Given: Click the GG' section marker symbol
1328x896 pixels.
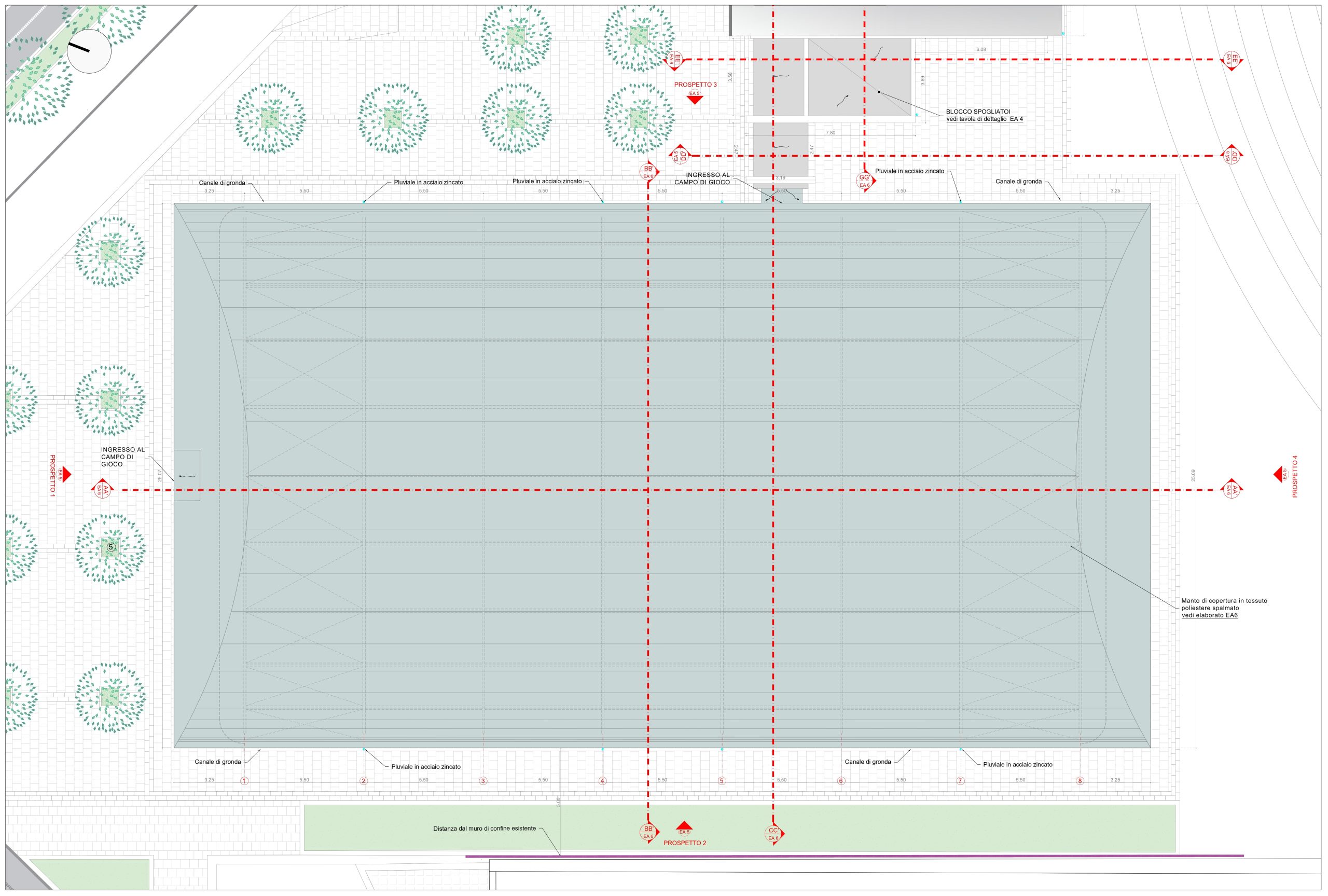Looking at the screenshot, I should pyautogui.click(x=865, y=181).
